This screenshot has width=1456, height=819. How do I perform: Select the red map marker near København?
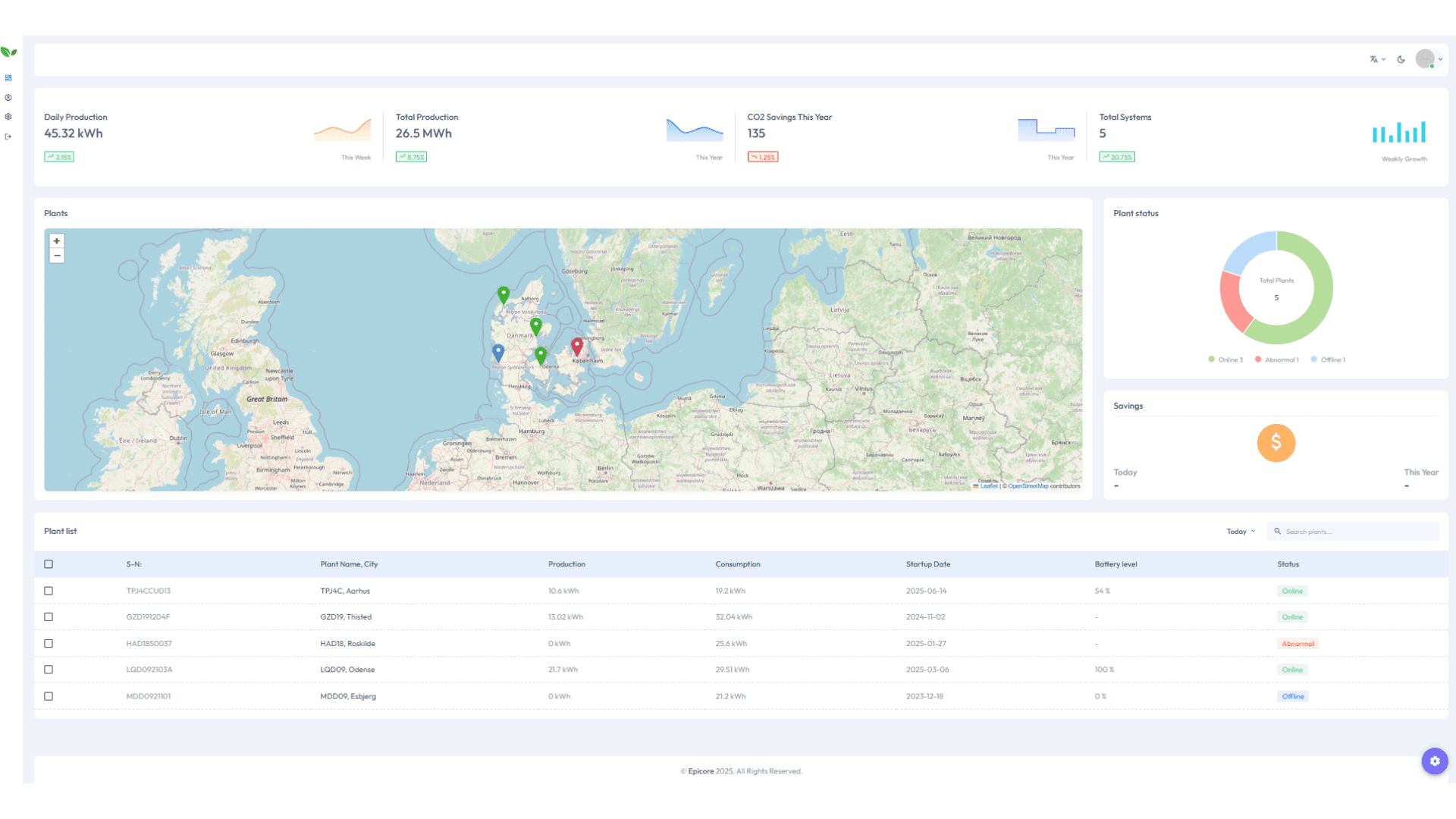[x=577, y=347]
